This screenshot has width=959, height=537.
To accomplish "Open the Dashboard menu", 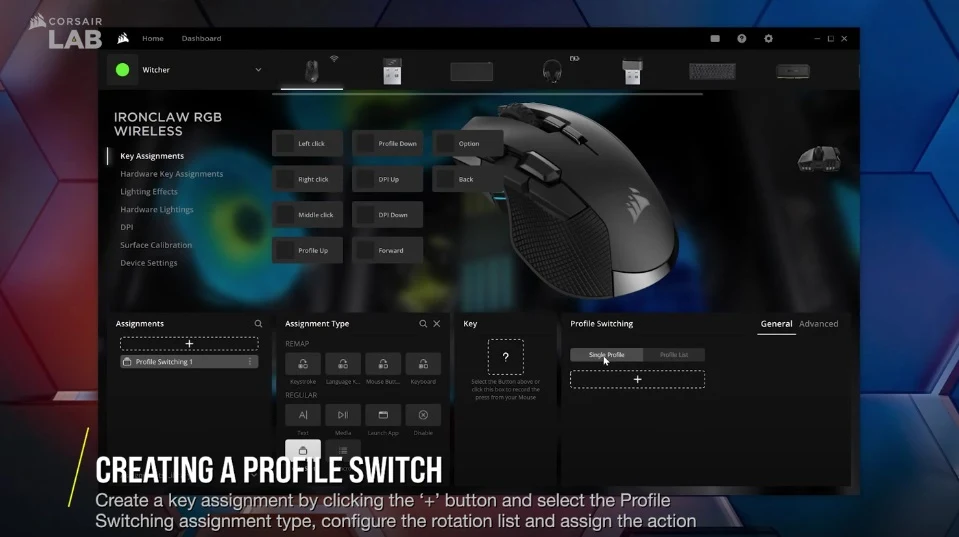I will (x=201, y=39).
